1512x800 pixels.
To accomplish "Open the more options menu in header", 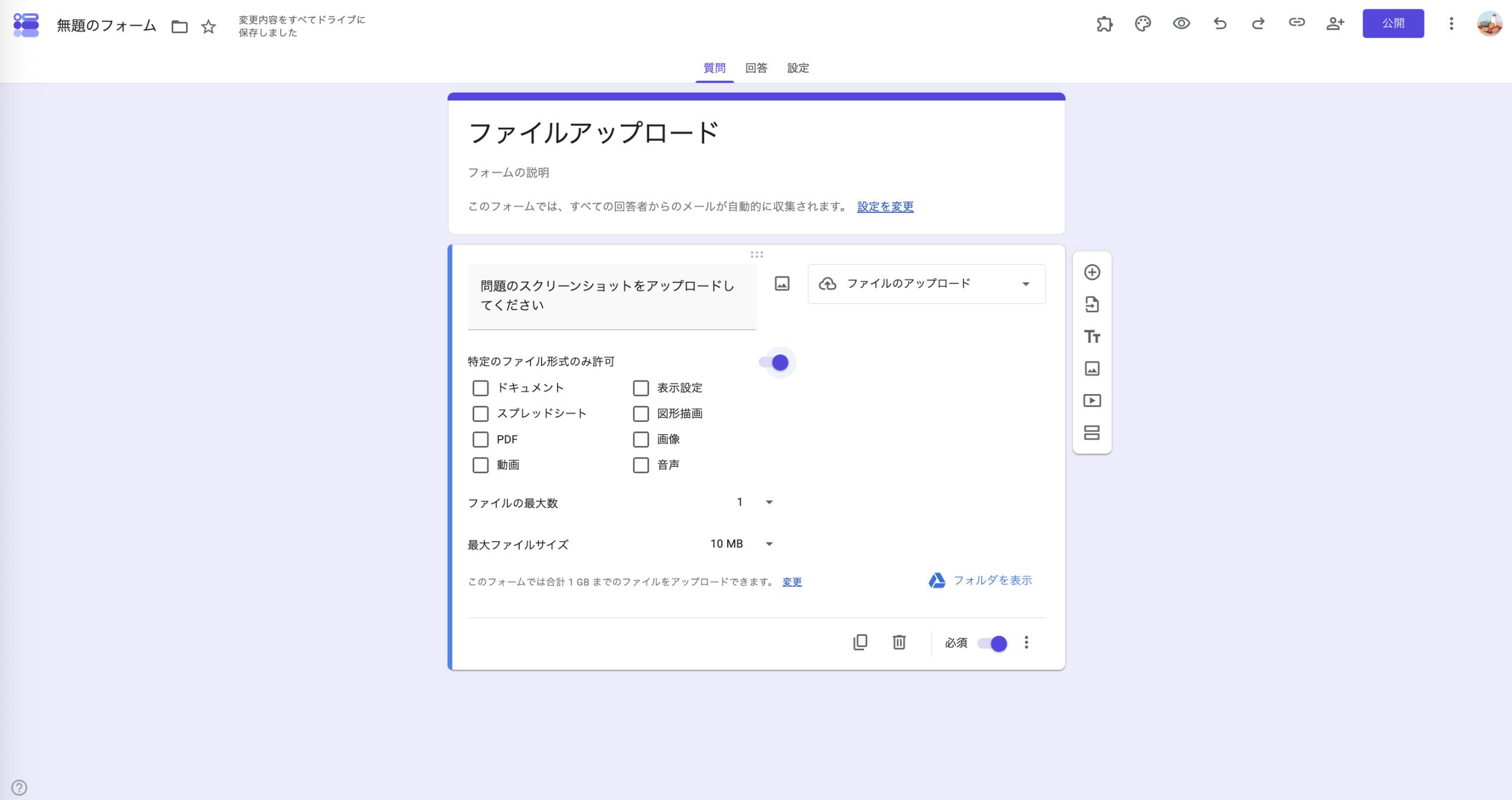I will click(x=1451, y=24).
